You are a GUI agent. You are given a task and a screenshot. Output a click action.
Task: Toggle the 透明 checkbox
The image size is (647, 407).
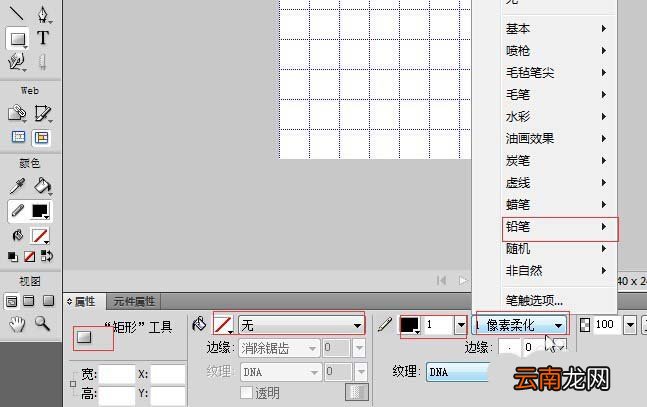(246, 392)
